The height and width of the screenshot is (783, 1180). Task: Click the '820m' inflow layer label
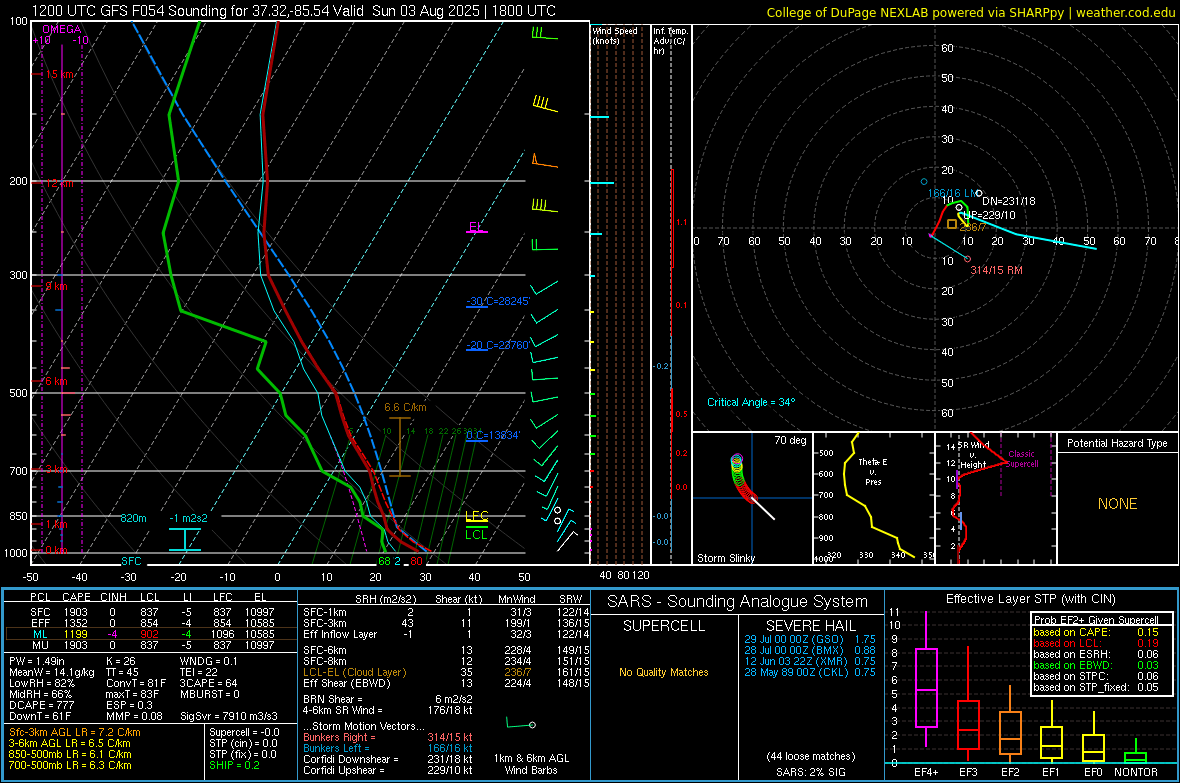[x=133, y=518]
